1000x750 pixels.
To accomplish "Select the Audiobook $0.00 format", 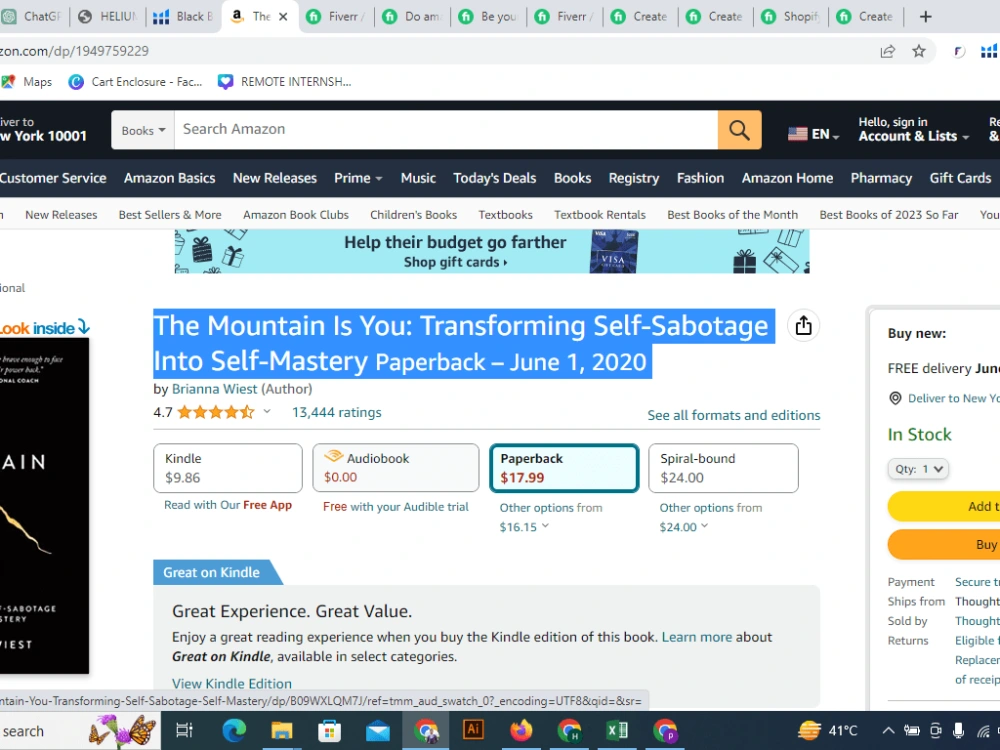I will tap(395, 468).
